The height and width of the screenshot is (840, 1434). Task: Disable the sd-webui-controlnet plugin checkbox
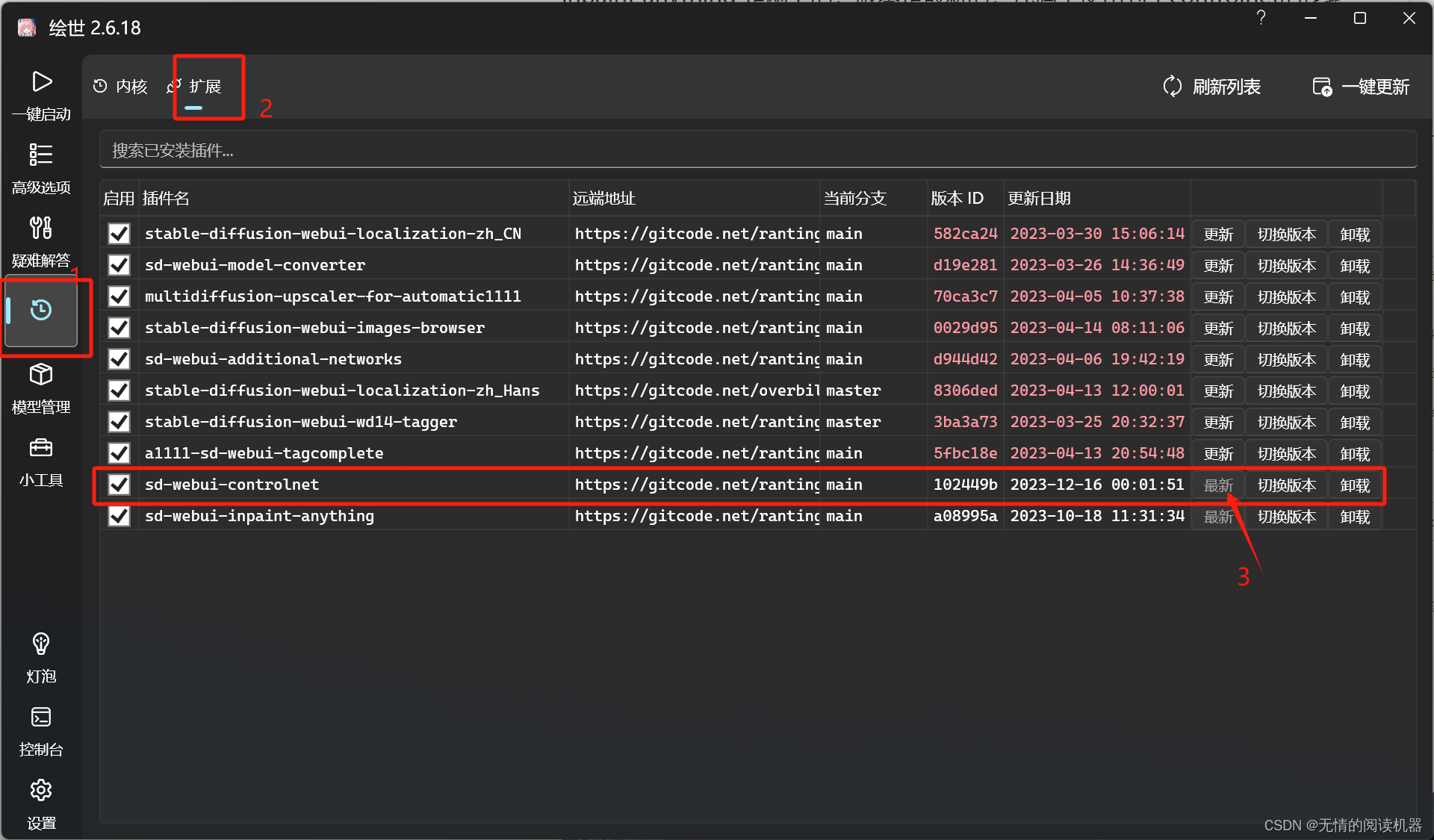pos(119,485)
